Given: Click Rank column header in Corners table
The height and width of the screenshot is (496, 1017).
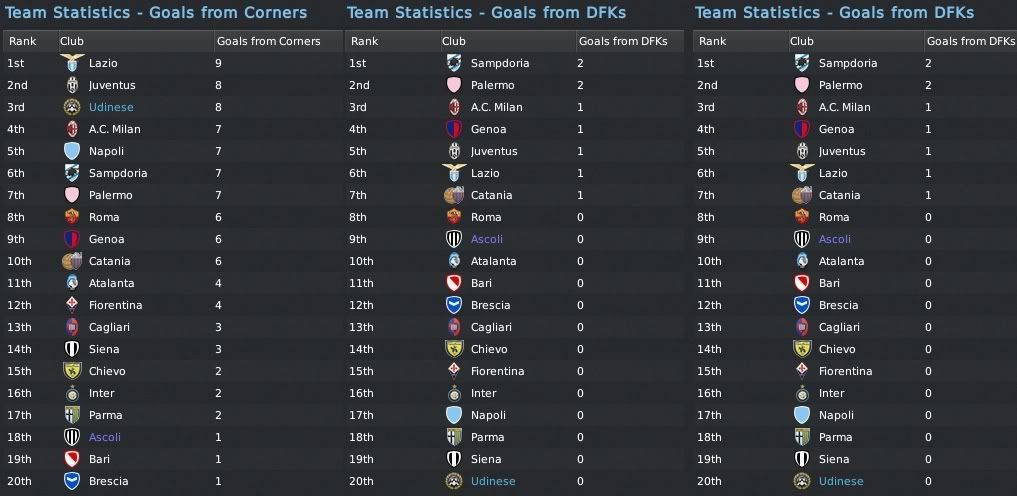Looking at the screenshot, I should point(22,41).
